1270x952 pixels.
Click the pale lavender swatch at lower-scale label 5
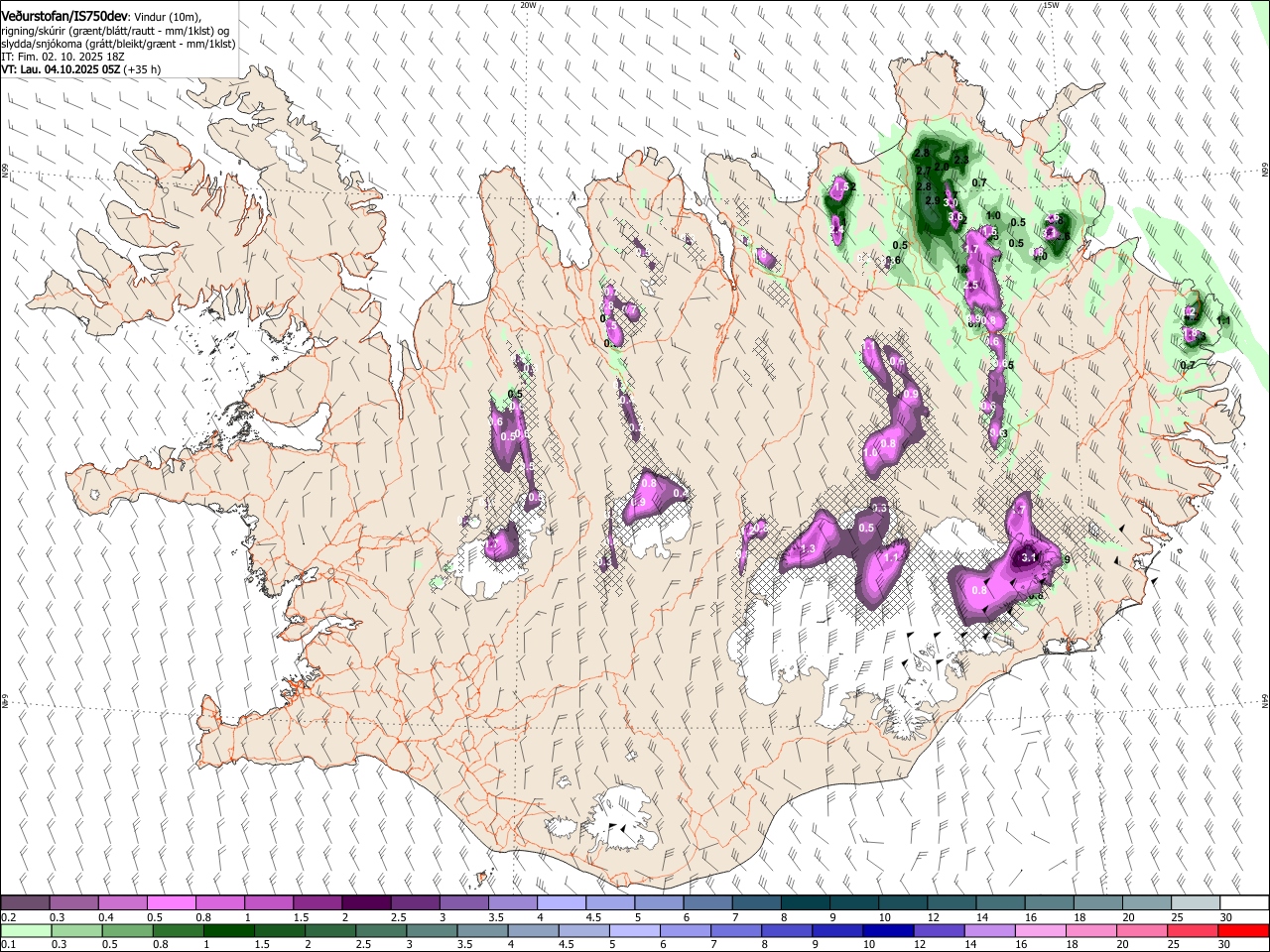pos(633,931)
